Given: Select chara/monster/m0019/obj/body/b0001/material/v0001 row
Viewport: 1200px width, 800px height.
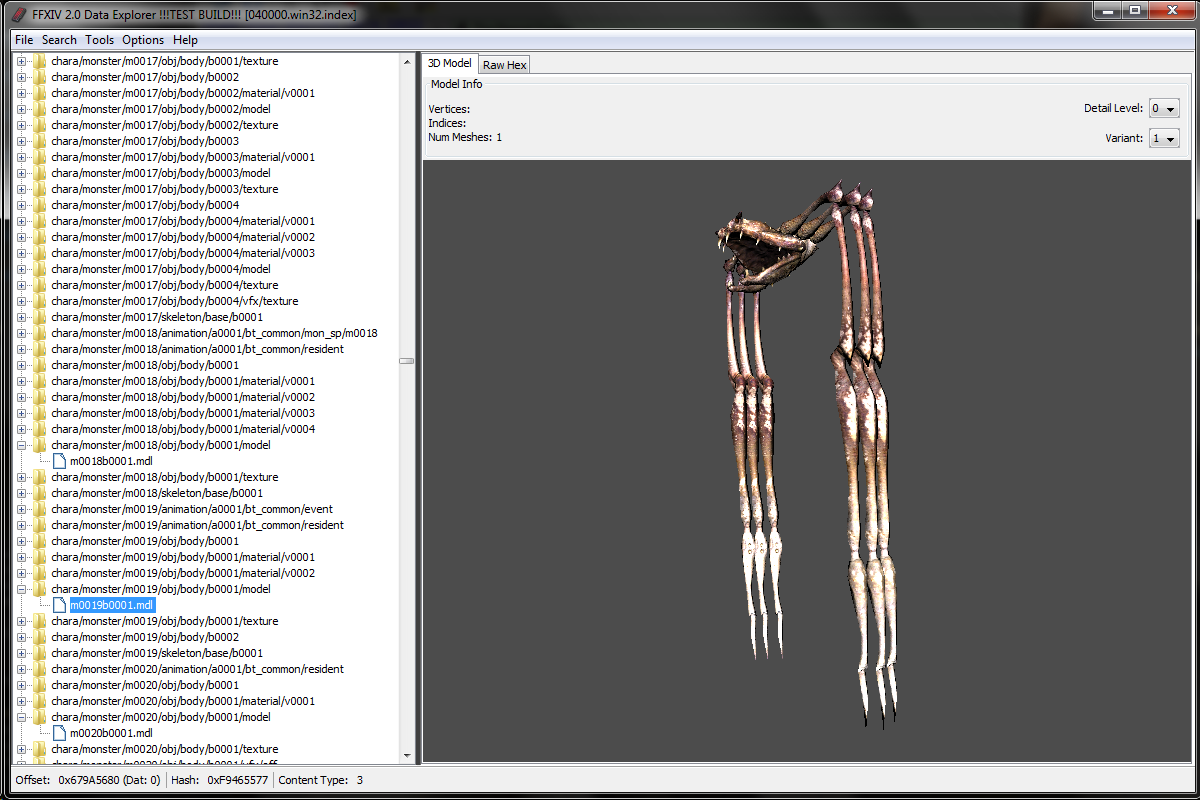Looking at the screenshot, I should tap(183, 557).
